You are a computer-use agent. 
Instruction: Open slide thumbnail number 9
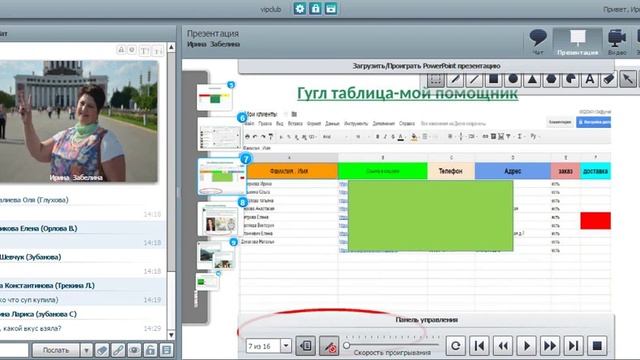tap(216, 255)
